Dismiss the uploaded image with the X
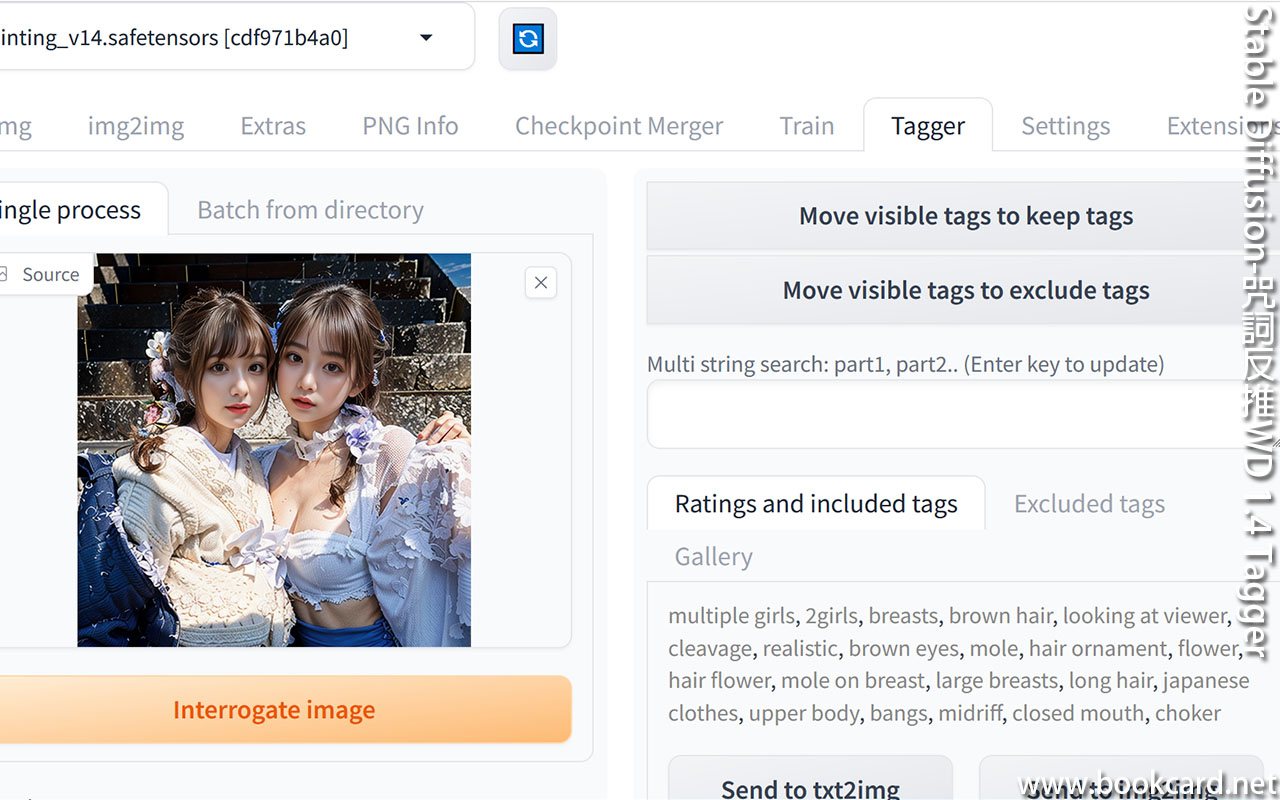The height and width of the screenshot is (800, 1280). coord(540,283)
